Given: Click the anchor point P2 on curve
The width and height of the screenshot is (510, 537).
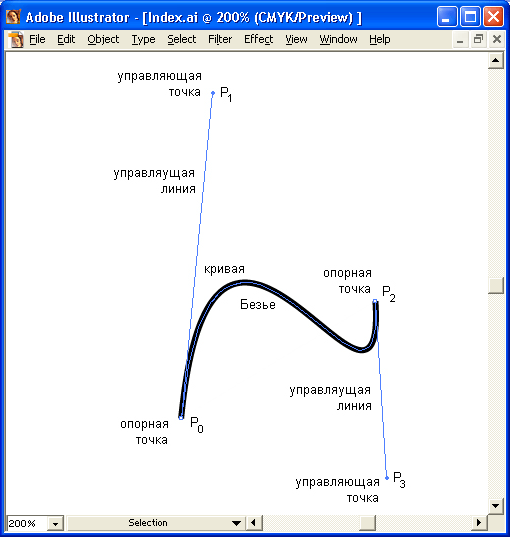Looking at the screenshot, I should [x=375, y=301].
